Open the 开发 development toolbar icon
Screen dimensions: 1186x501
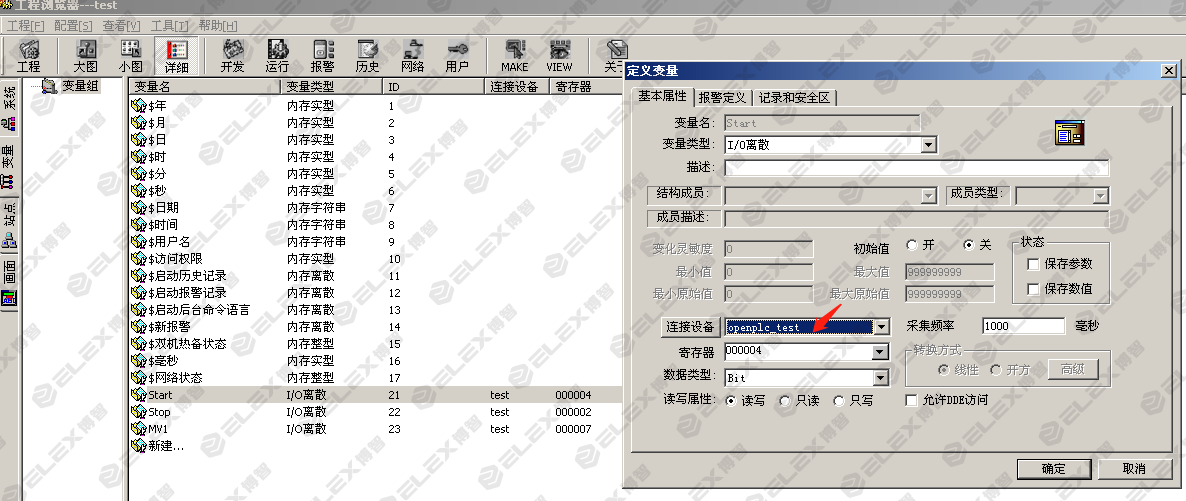(x=232, y=56)
